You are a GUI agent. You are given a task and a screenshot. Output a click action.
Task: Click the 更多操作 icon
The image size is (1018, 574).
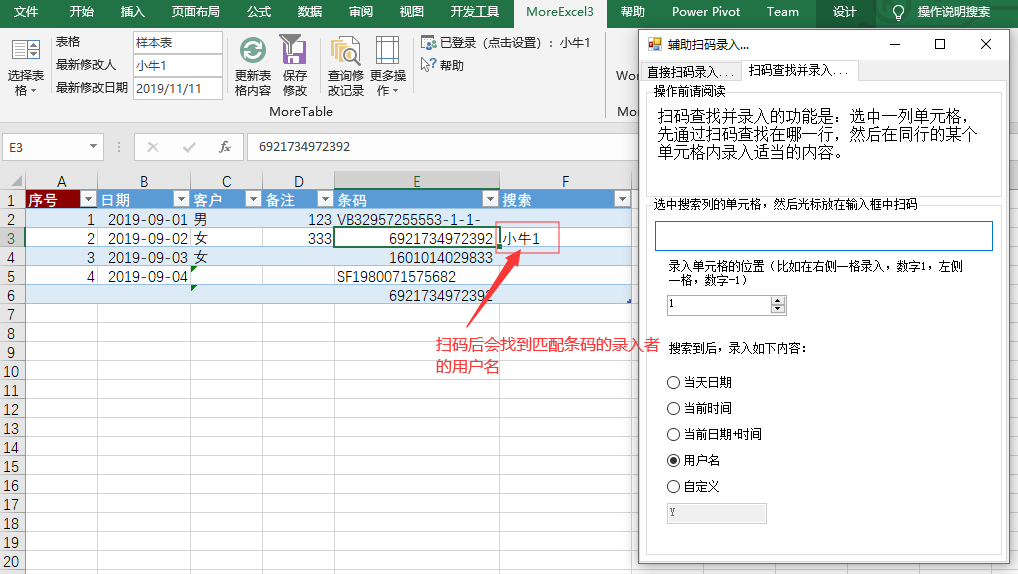(387, 51)
